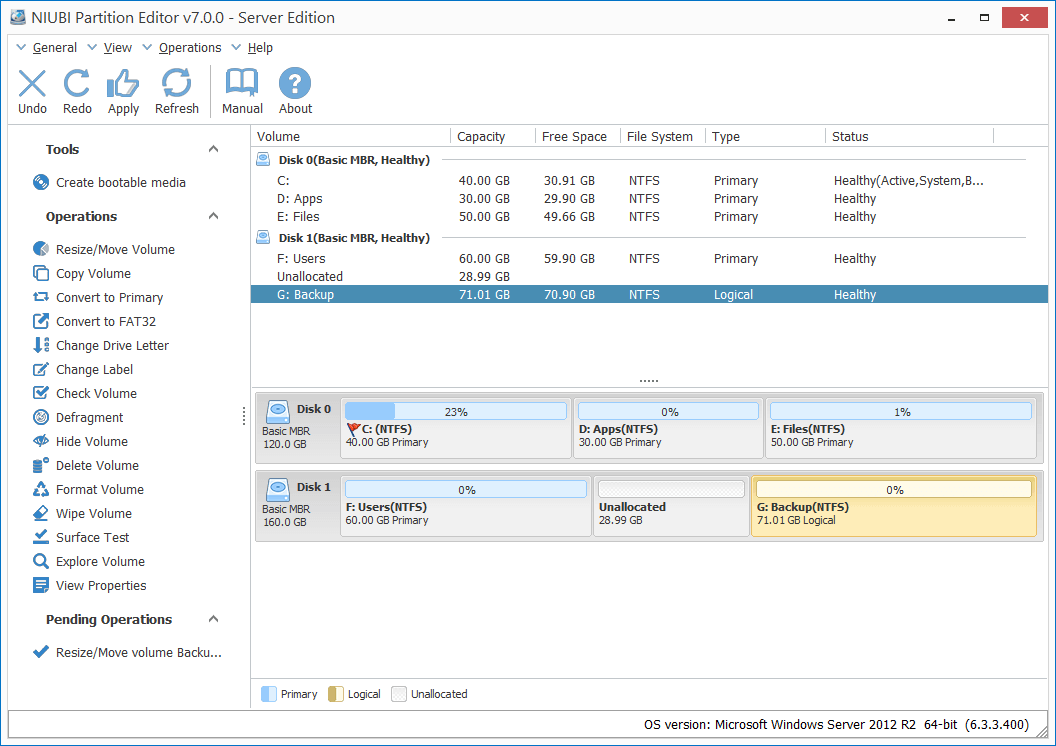The height and width of the screenshot is (746, 1056).
Task: Sort by Free Space column header
Action: coord(578,137)
